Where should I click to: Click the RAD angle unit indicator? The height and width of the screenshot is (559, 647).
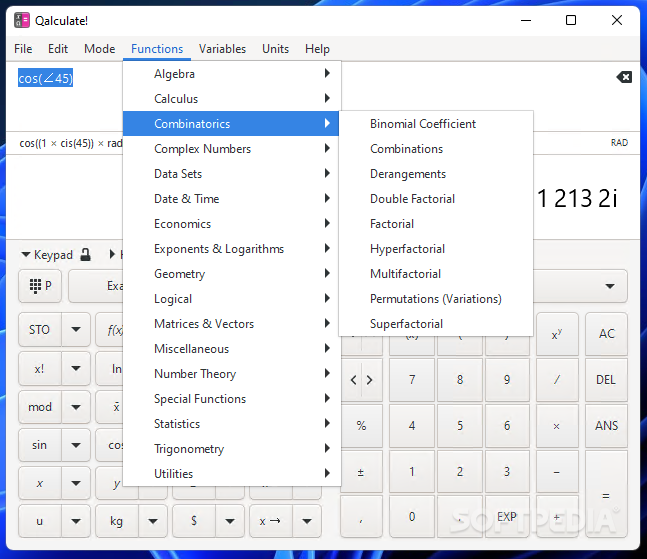pos(619,143)
